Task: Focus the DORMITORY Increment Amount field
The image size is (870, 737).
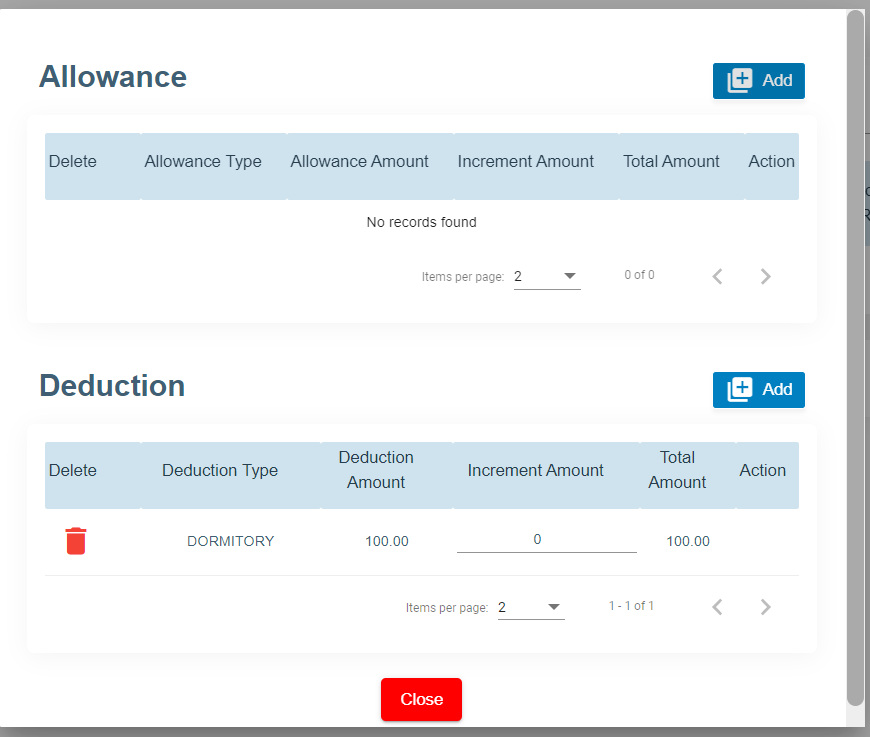Action: [x=546, y=540]
